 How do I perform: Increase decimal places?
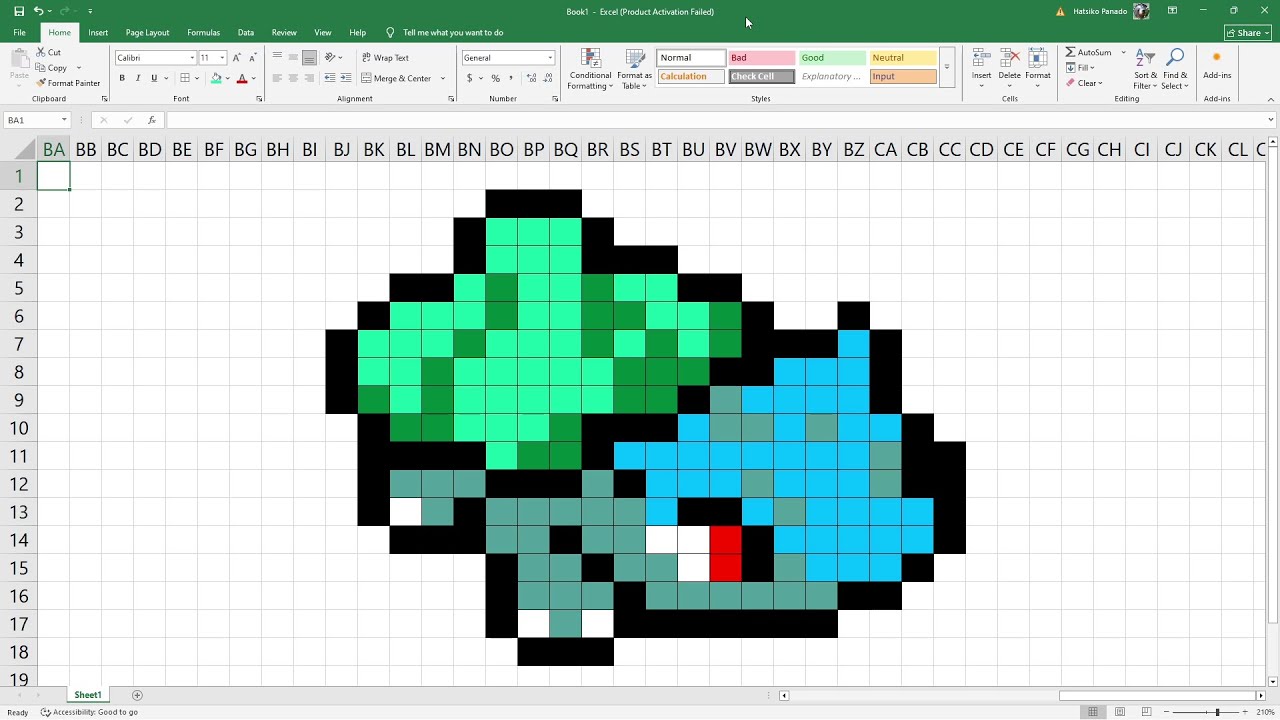click(x=530, y=78)
